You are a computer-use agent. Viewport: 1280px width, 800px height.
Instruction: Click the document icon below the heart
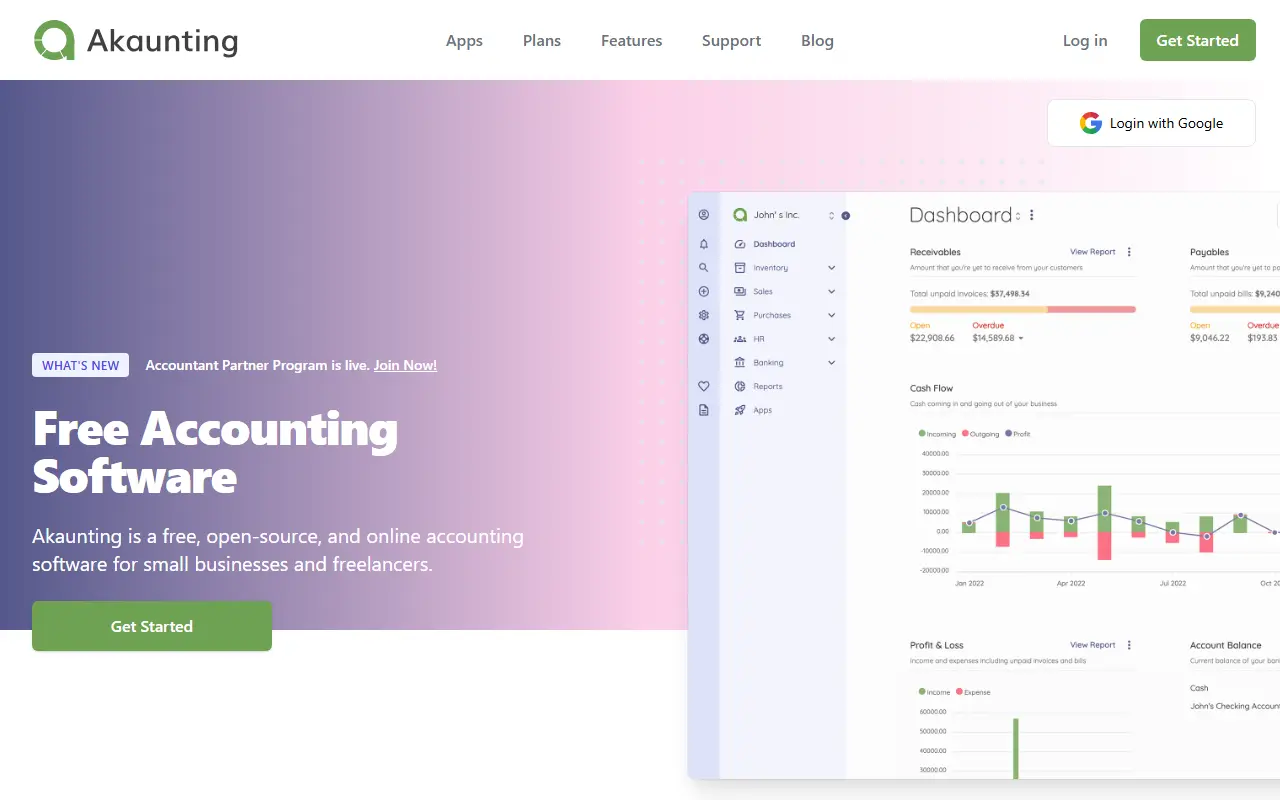click(x=704, y=410)
